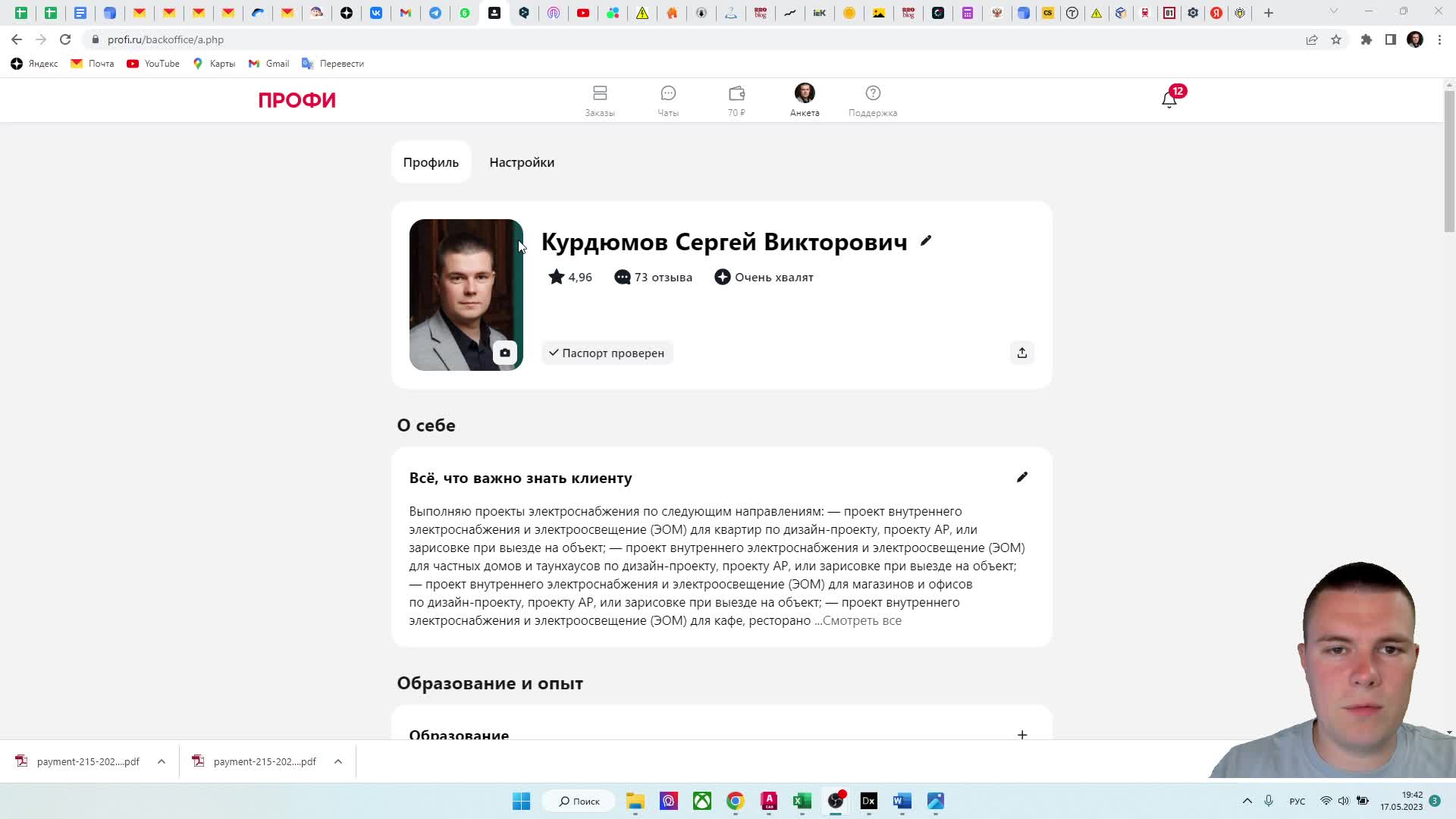Toggle the Паспорт проверен verified badge
The width and height of the screenshot is (1456, 819).
608,353
